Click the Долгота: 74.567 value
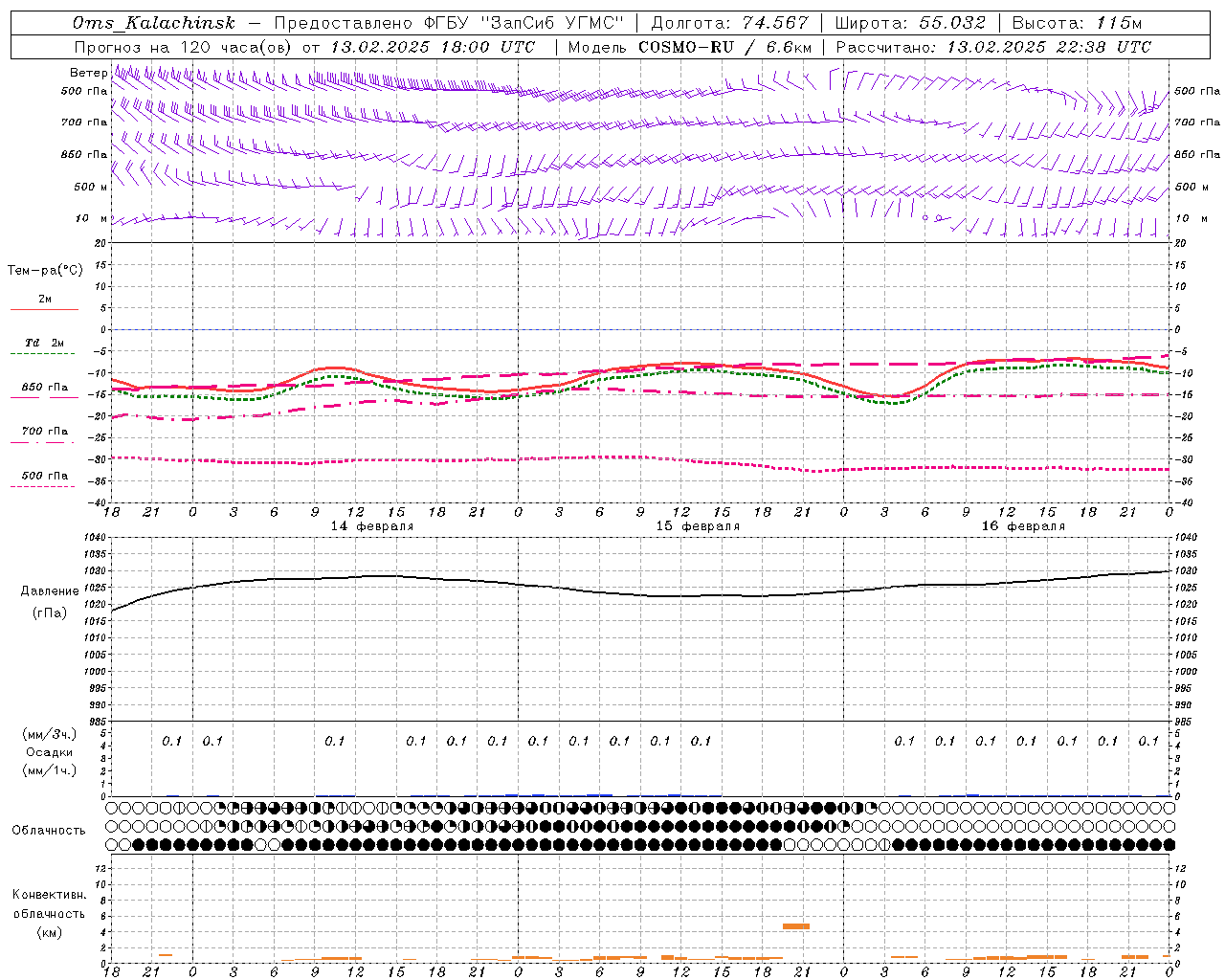1225x980 pixels. click(730, 23)
